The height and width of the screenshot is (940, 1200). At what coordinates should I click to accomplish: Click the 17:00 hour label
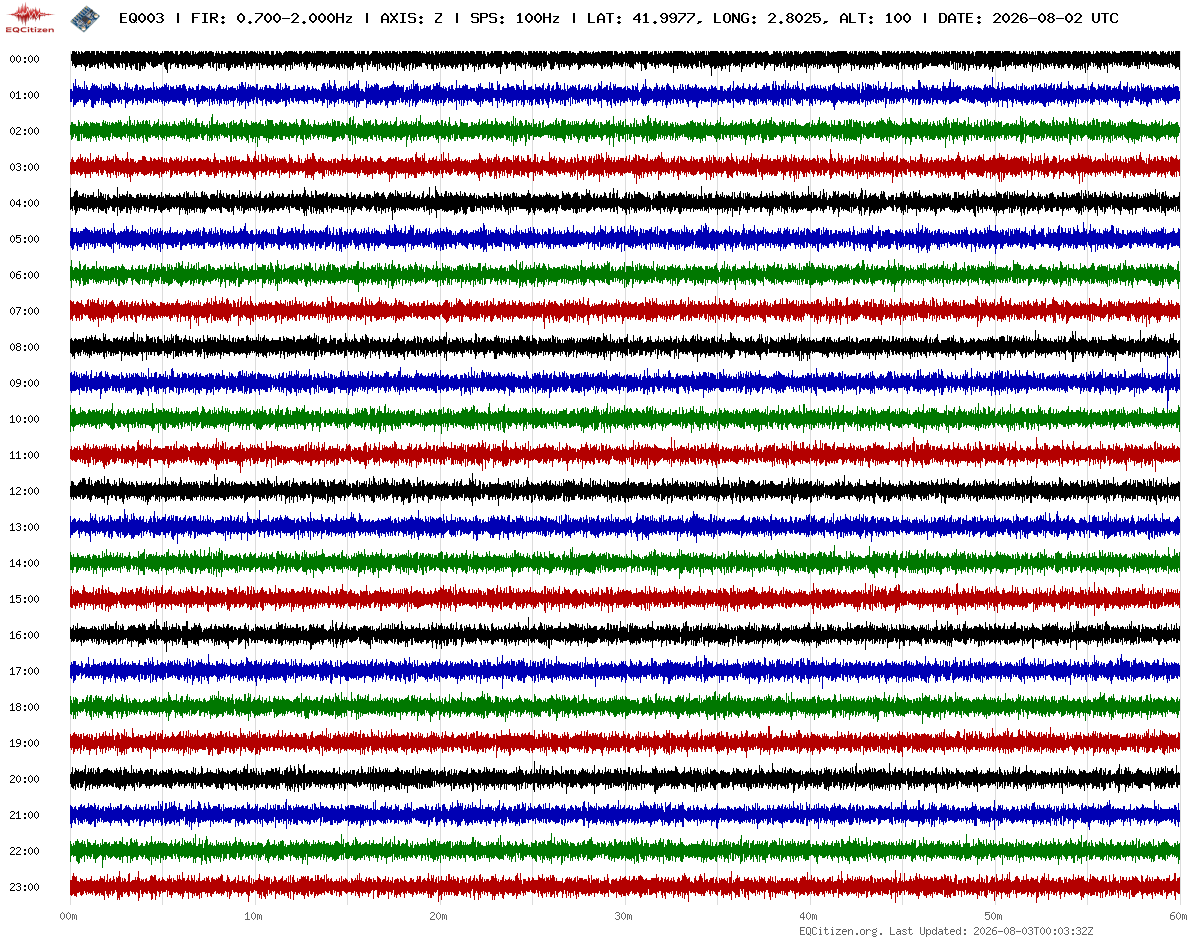click(x=24, y=672)
